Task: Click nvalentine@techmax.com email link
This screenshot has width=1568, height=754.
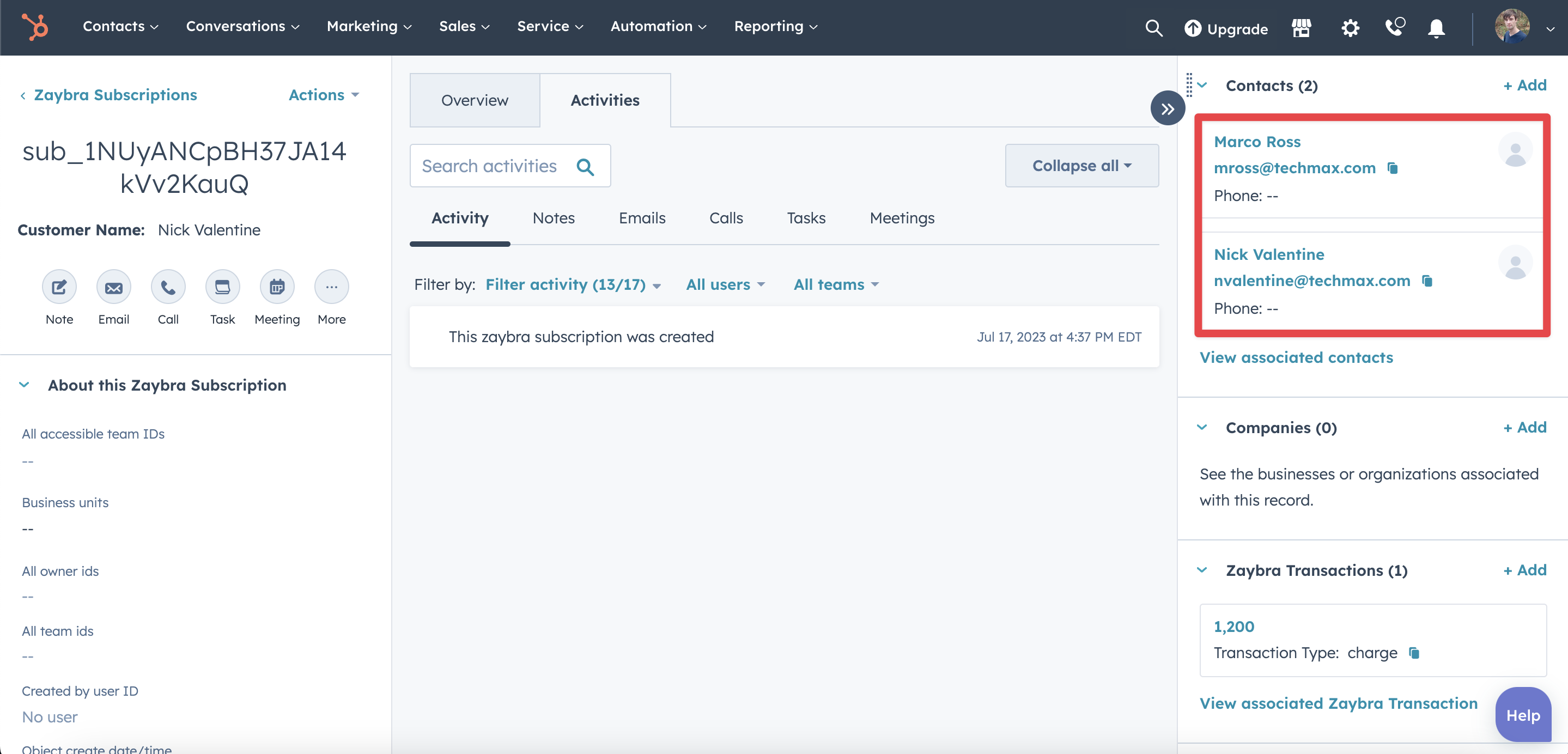Action: point(1312,281)
